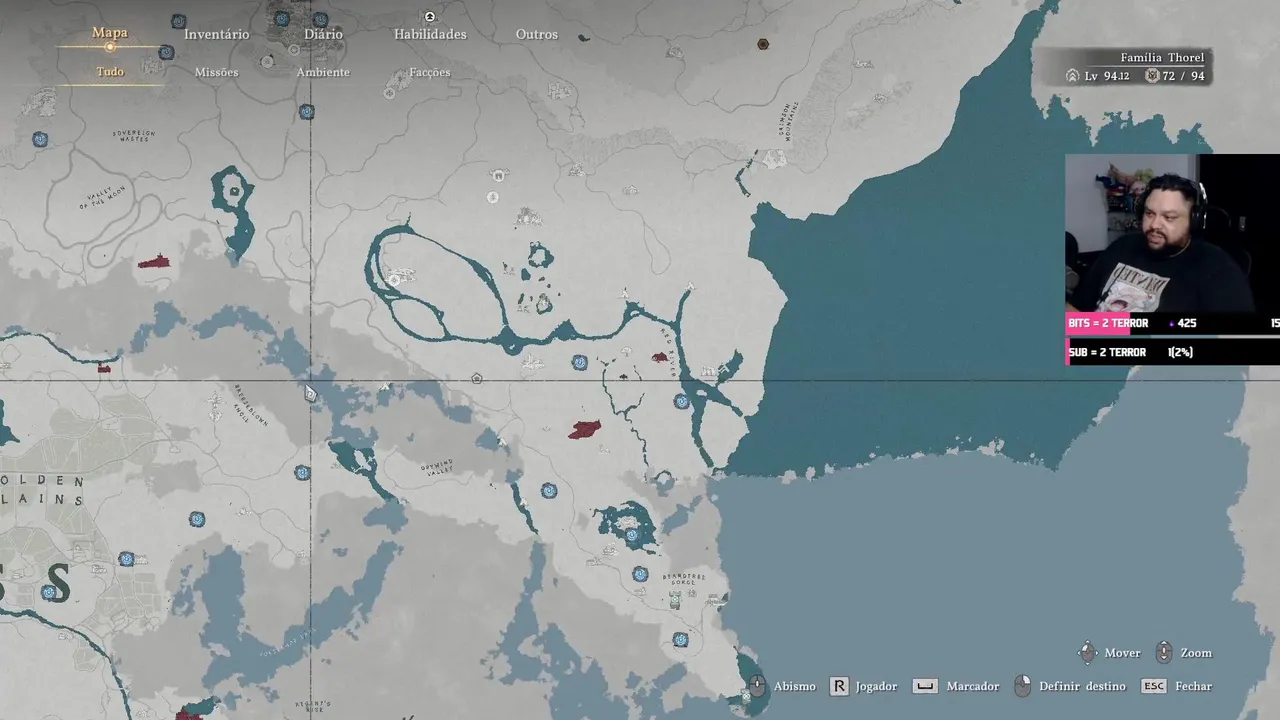Click the 72 / 94 counter icon
Screen dimensions: 1280x720
pyautogui.click(x=1152, y=76)
